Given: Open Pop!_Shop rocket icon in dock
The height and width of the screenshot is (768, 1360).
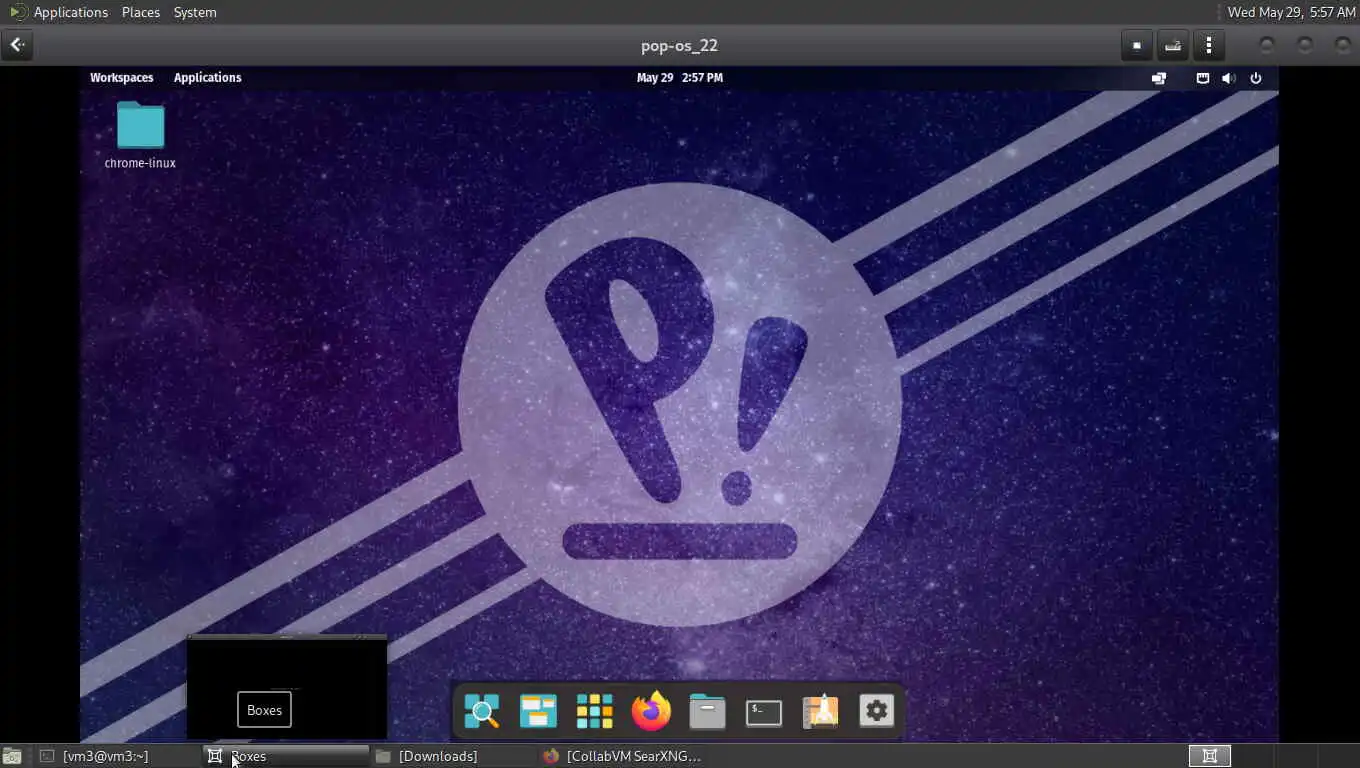Looking at the screenshot, I should (x=820, y=711).
